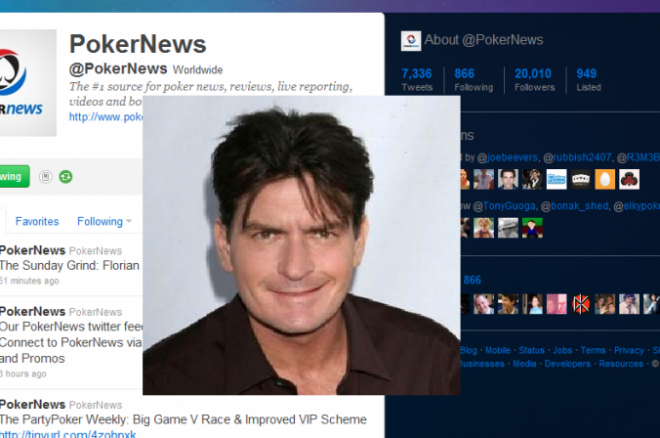Visit the @joebeevers profile link
Image resolution: width=660 pixels, height=438 pixels.
click(x=507, y=157)
